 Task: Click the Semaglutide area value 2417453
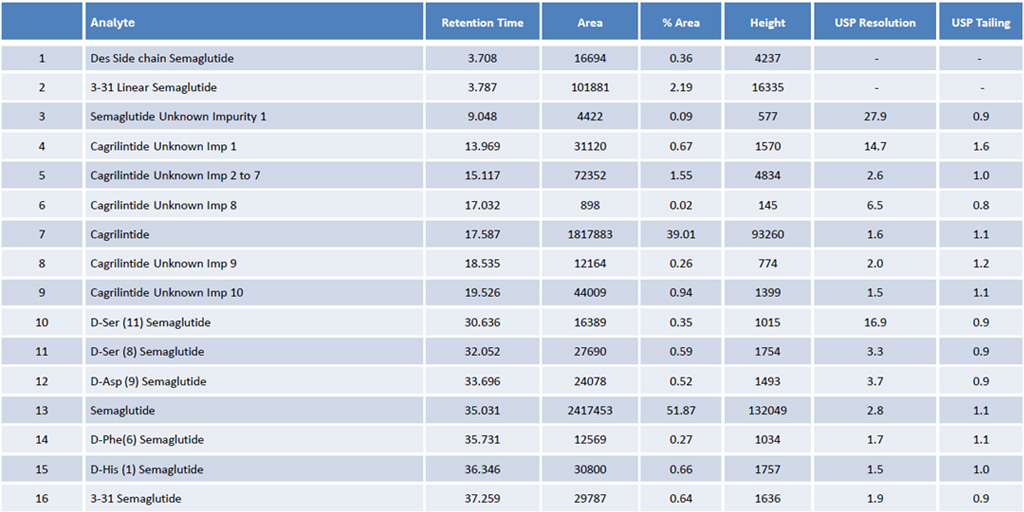coord(590,411)
